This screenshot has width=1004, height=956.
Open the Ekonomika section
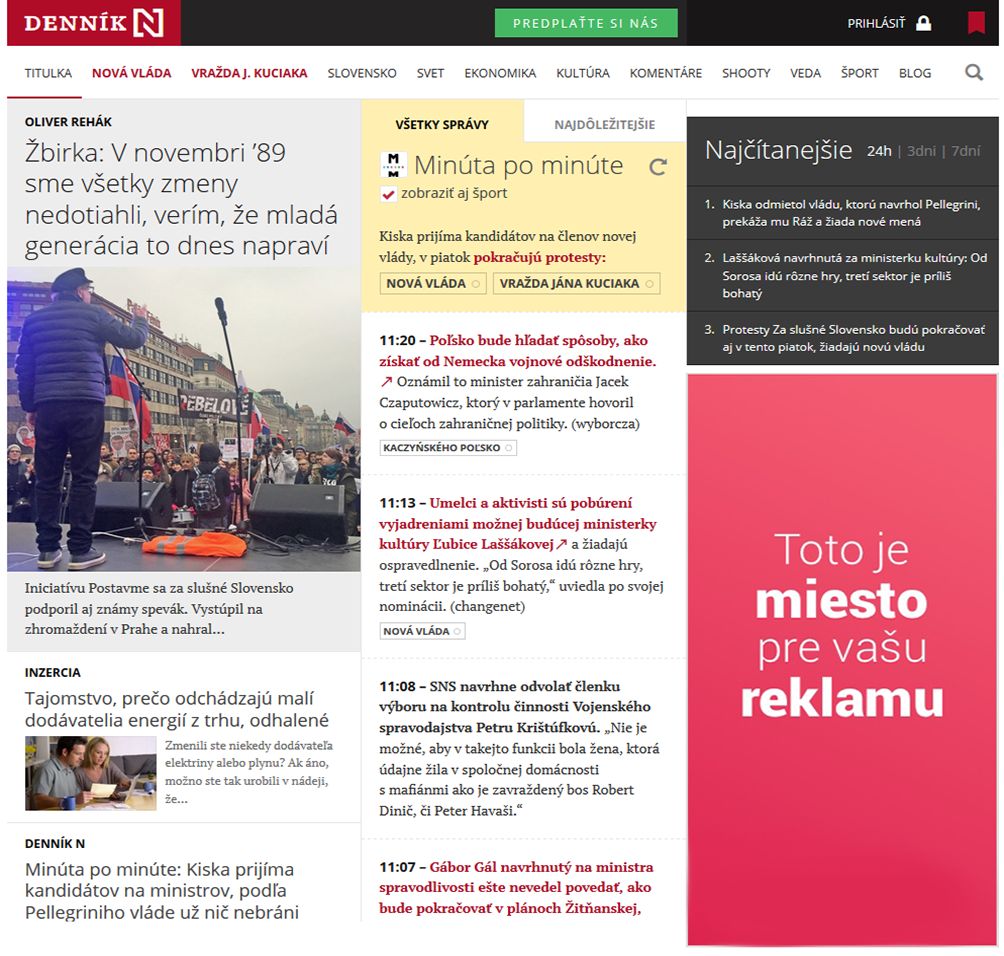point(500,73)
